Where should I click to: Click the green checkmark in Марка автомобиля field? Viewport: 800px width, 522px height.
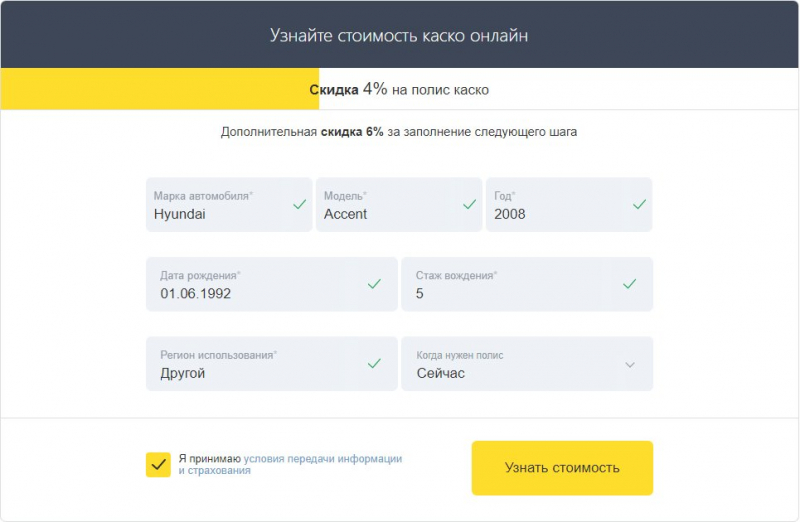tap(299, 204)
